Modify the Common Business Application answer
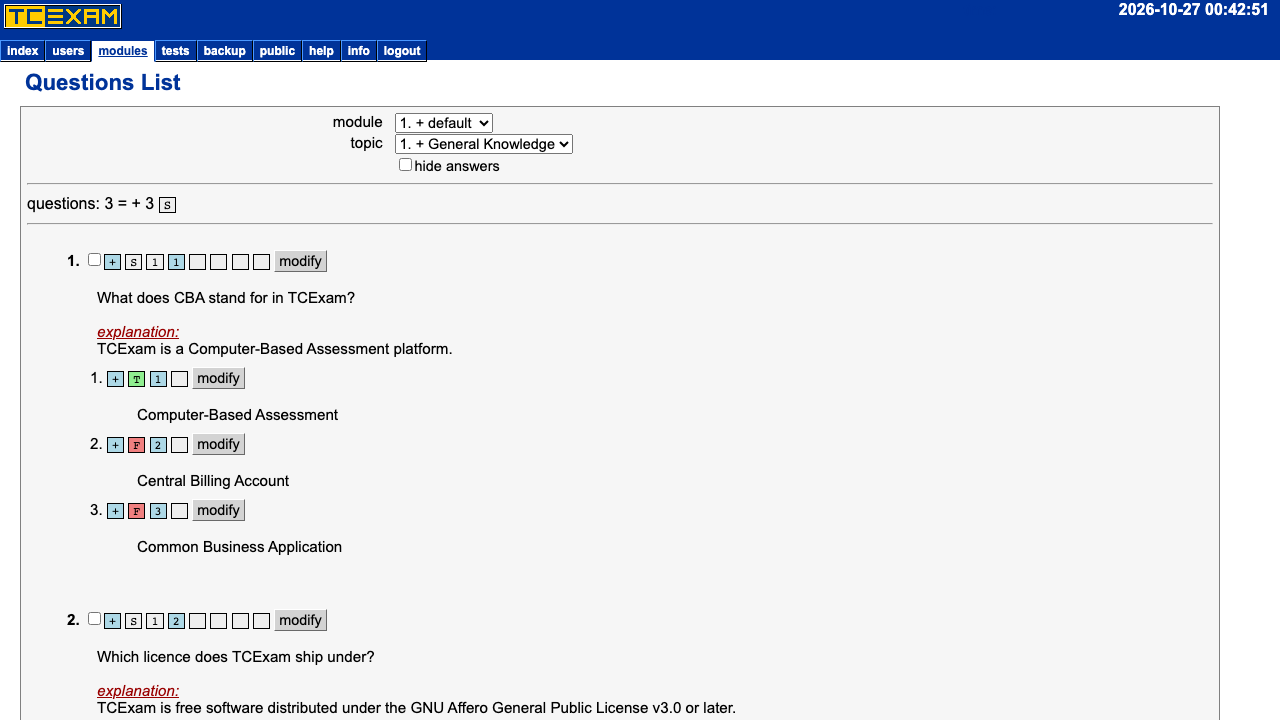This screenshot has height=720, width=1280. tap(219, 510)
